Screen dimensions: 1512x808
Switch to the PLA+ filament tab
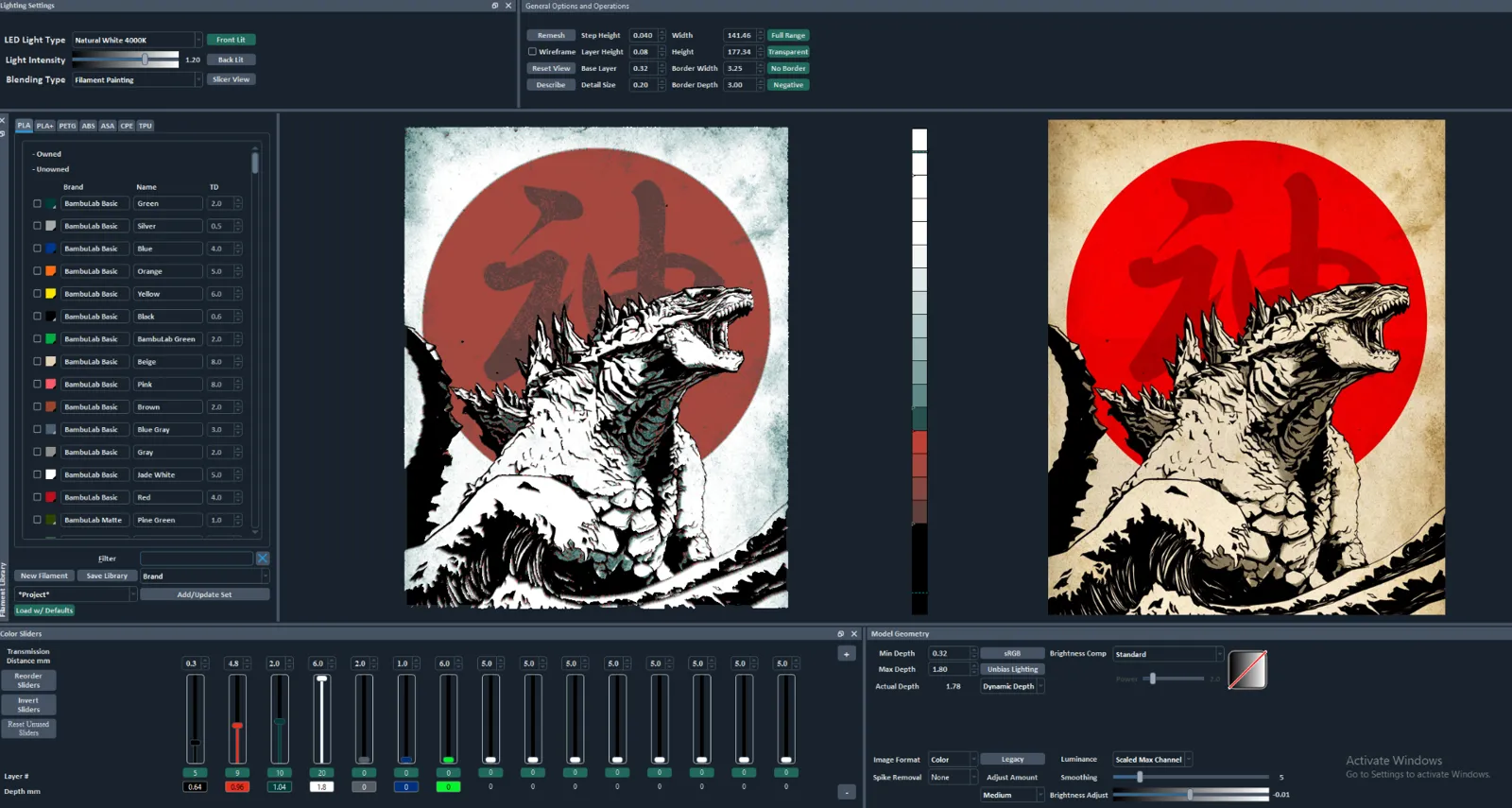[44, 126]
